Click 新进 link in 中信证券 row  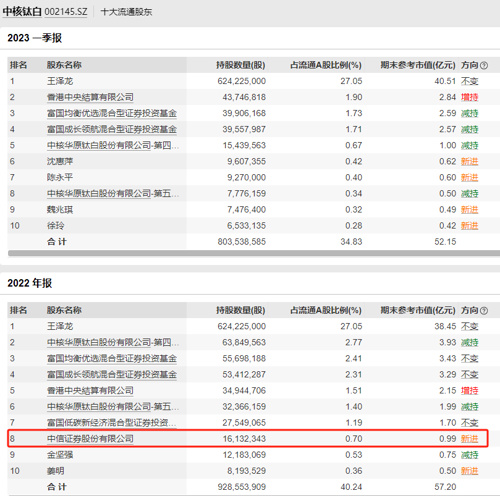click(470, 438)
